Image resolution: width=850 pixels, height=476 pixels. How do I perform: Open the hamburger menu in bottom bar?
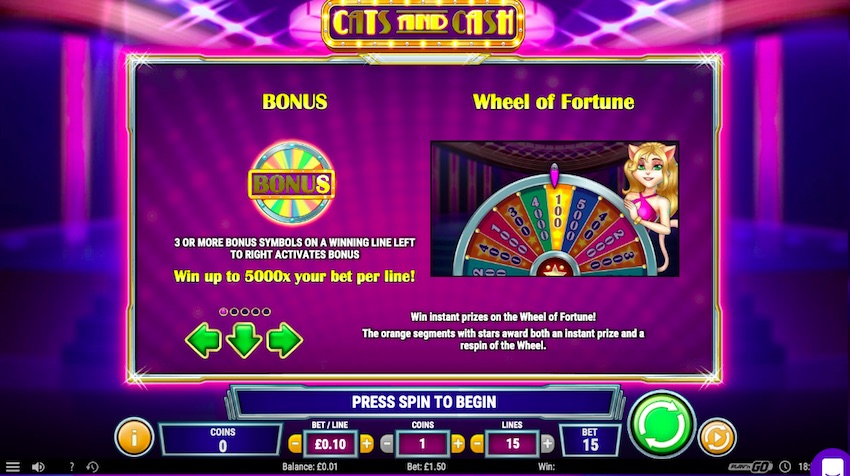pyautogui.click(x=12, y=466)
